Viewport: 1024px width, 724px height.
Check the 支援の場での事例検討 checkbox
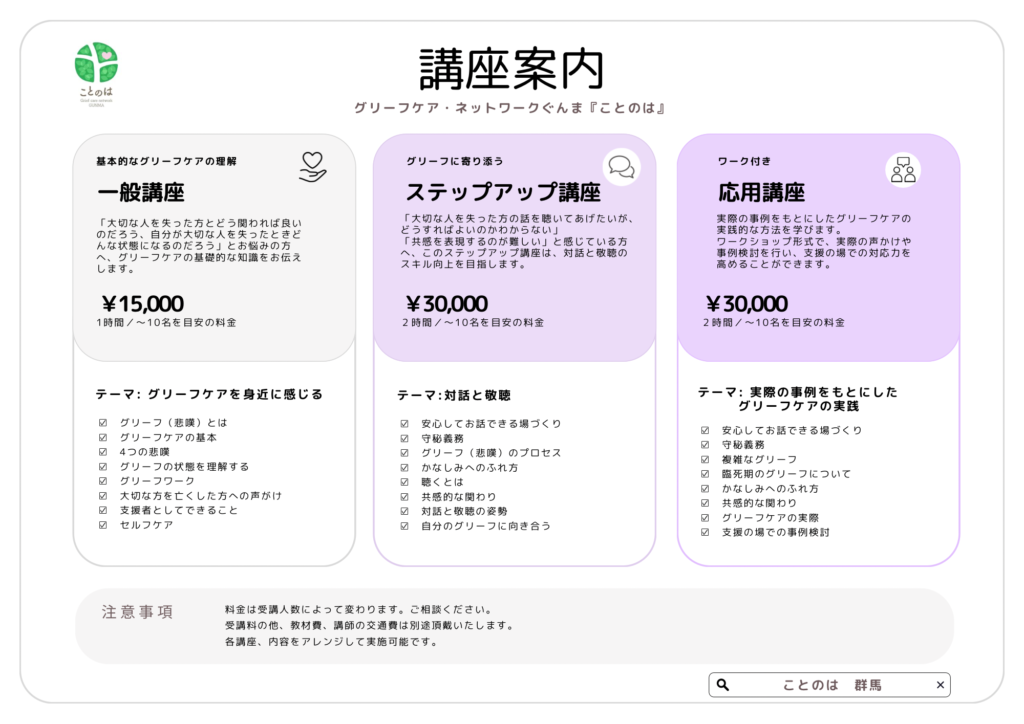click(706, 532)
